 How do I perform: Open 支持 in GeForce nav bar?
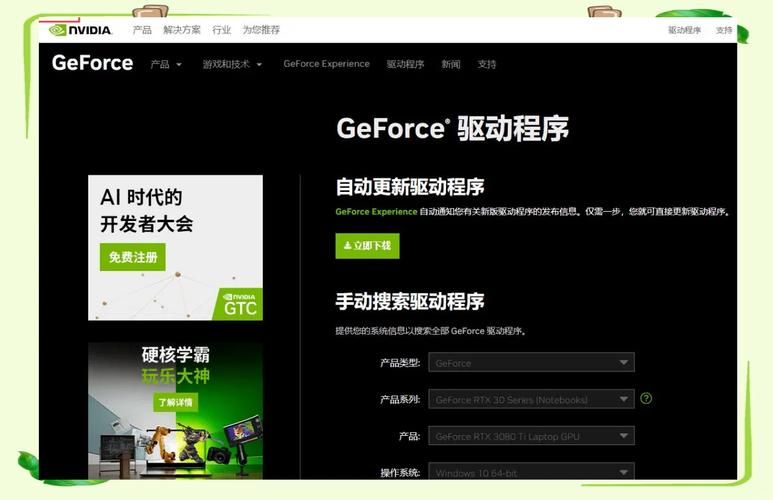pyautogui.click(x=487, y=64)
